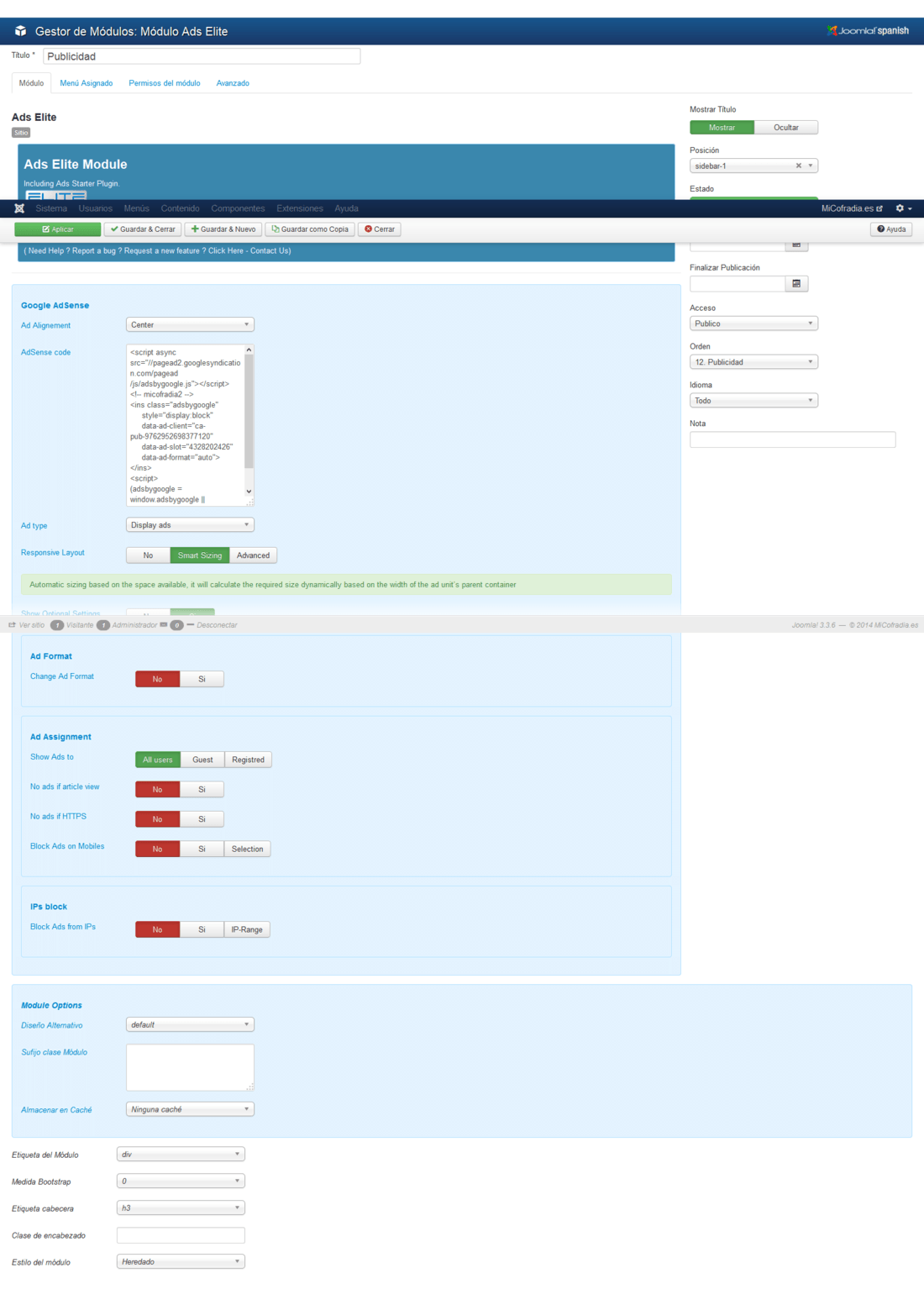Screen dimensions: 924x1310
Task: Open the Componentes menu
Action: [x=238, y=208]
